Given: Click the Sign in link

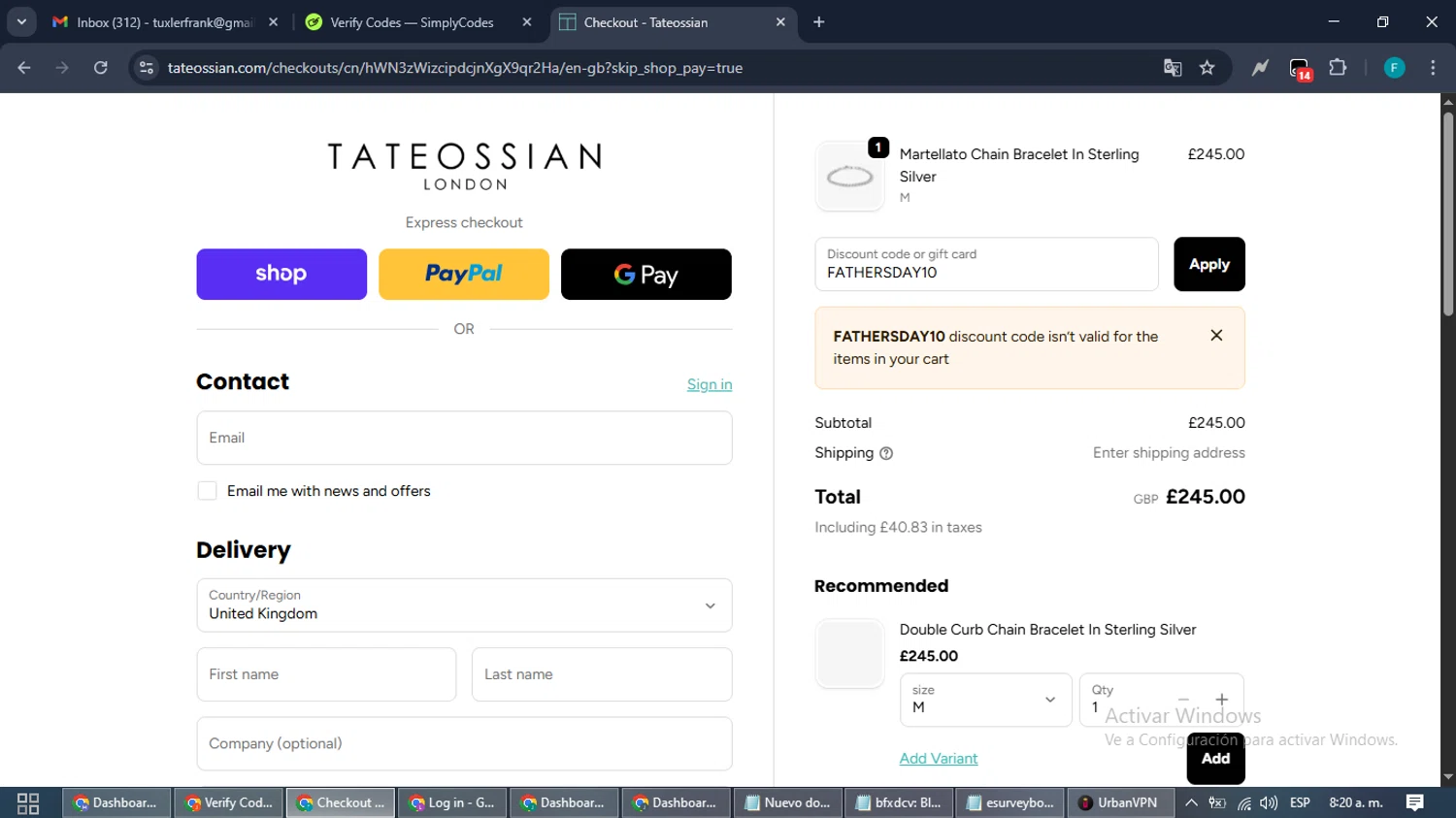Looking at the screenshot, I should [x=710, y=384].
